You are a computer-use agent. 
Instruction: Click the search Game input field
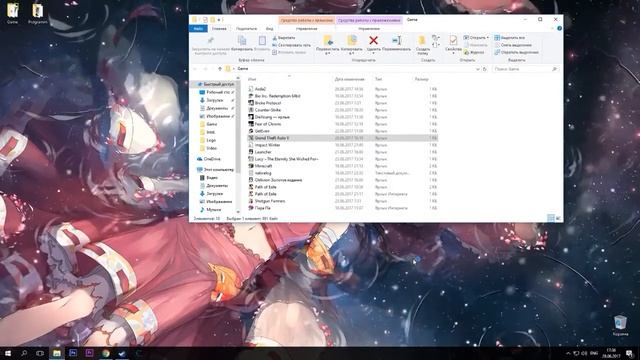525,69
